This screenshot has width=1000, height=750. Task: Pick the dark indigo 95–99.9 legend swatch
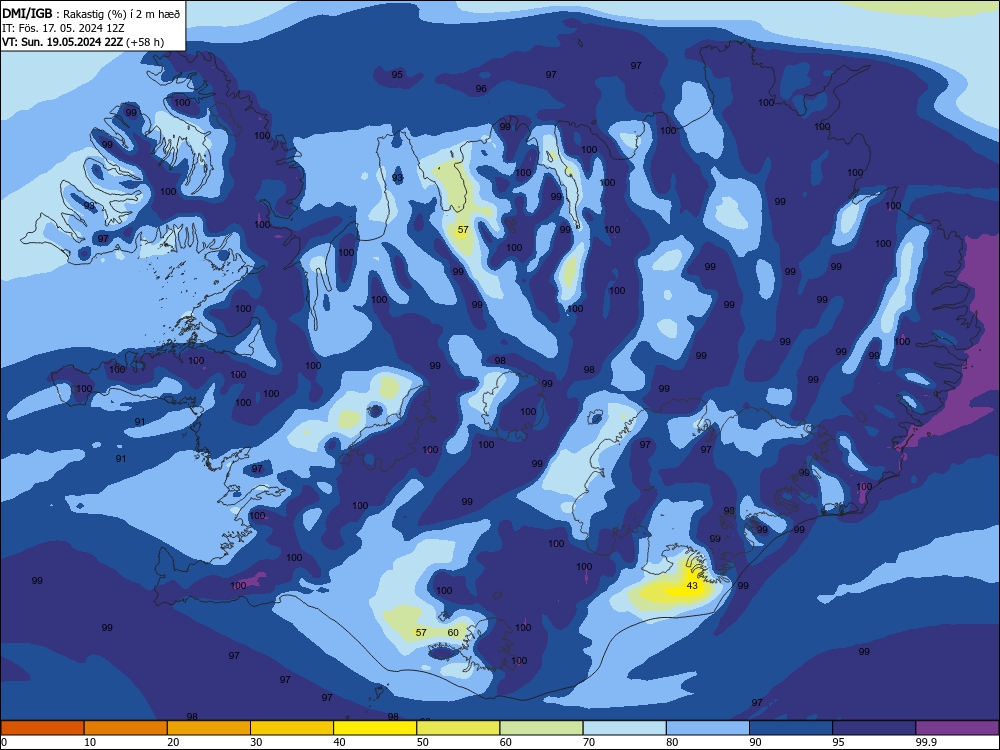click(874, 728)
